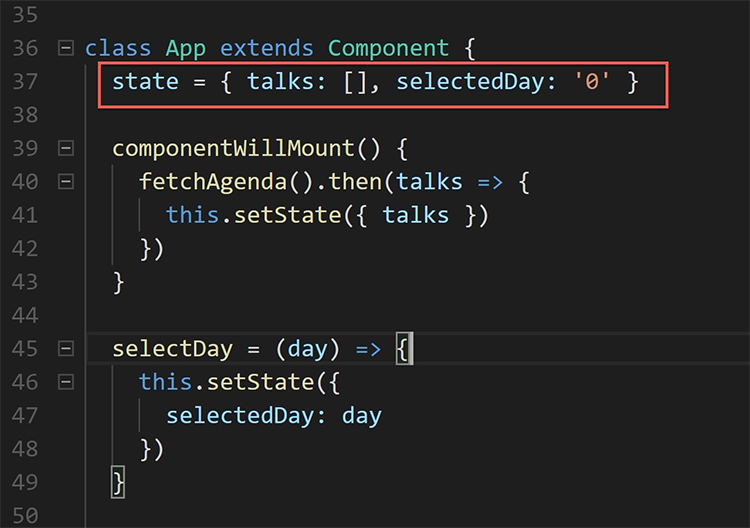Click the Component class name on line 36
The image size is (750, 528).
[x=389, y=48]
